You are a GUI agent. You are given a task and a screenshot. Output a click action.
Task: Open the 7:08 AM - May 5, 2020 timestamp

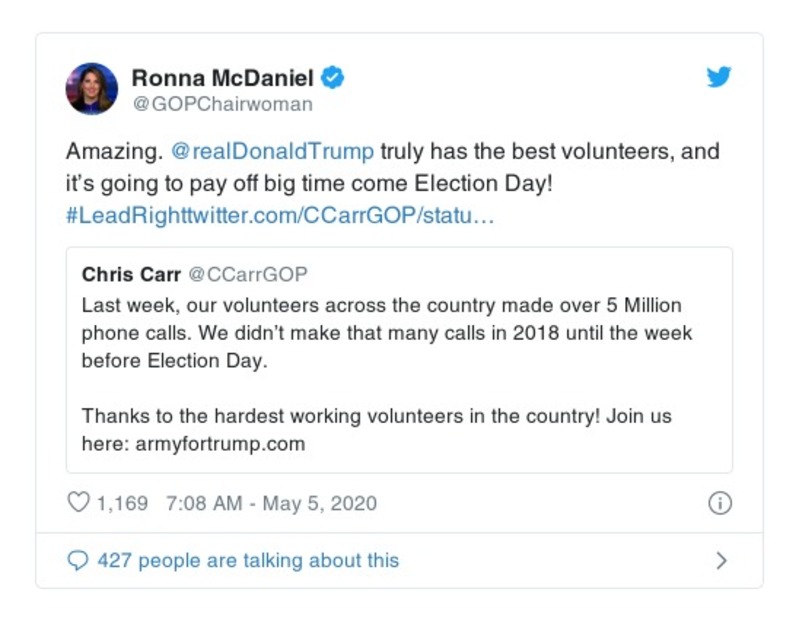[x=270, y=503]
